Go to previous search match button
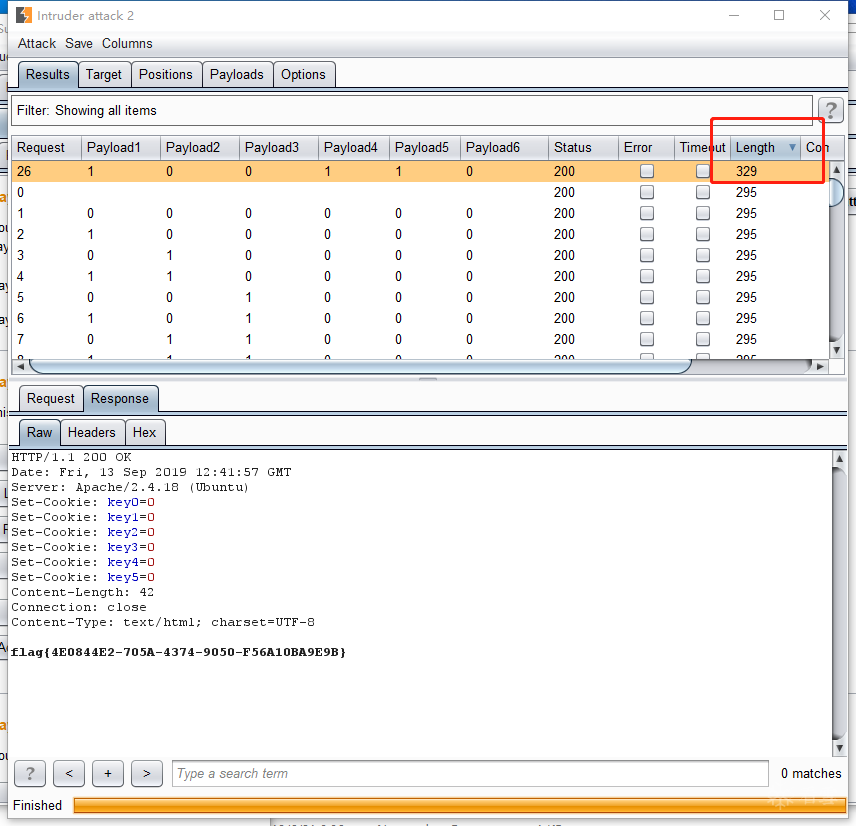The width and height of the screenshot is (856, 826). coord(69,773)
